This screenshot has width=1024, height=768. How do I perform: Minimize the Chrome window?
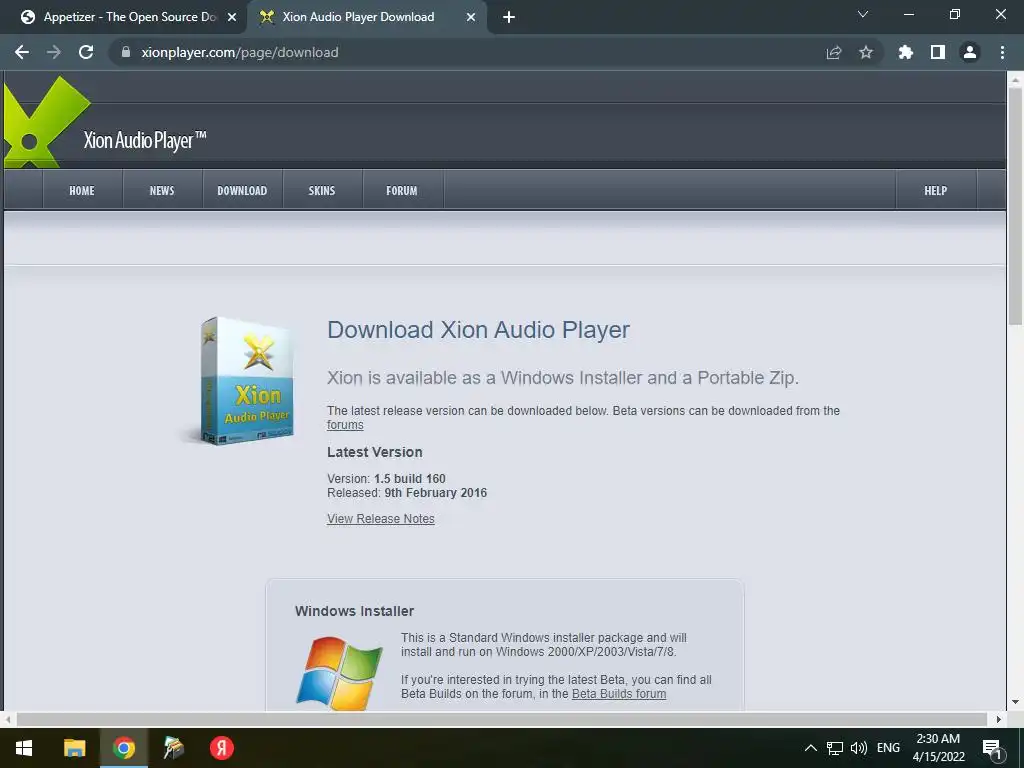908,14
